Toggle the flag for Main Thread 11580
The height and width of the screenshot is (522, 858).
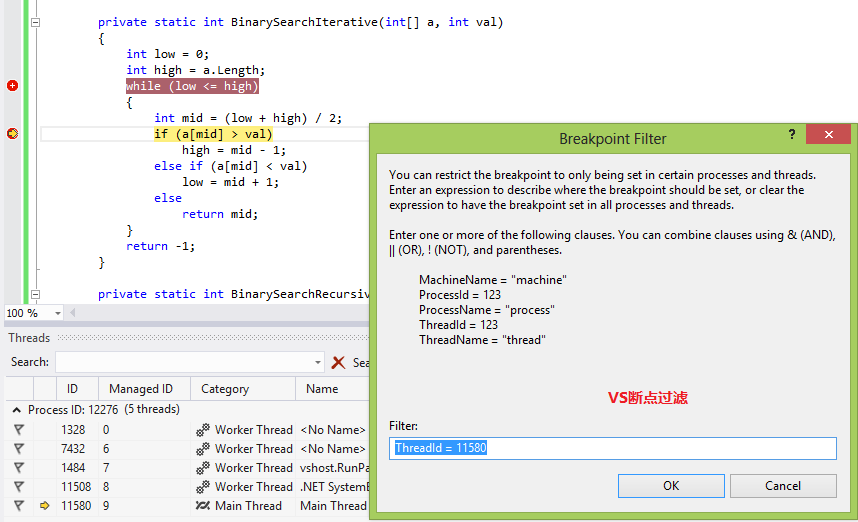[19, 506]
